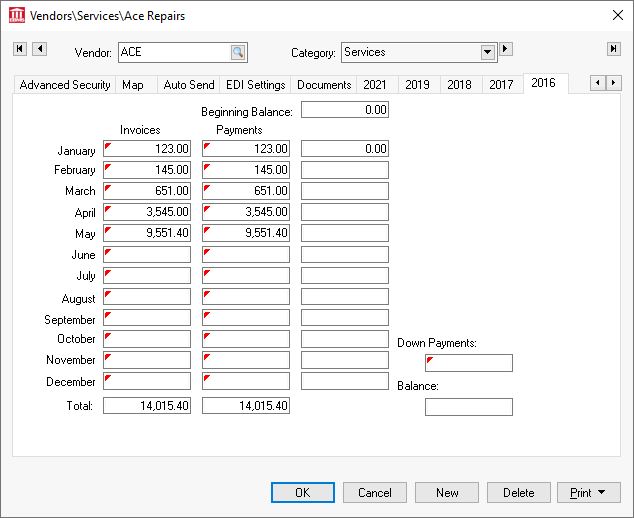Select the 2016 tab
This screenshot has width=634, height=518.
pyautogui.click(x=544, y=83)
